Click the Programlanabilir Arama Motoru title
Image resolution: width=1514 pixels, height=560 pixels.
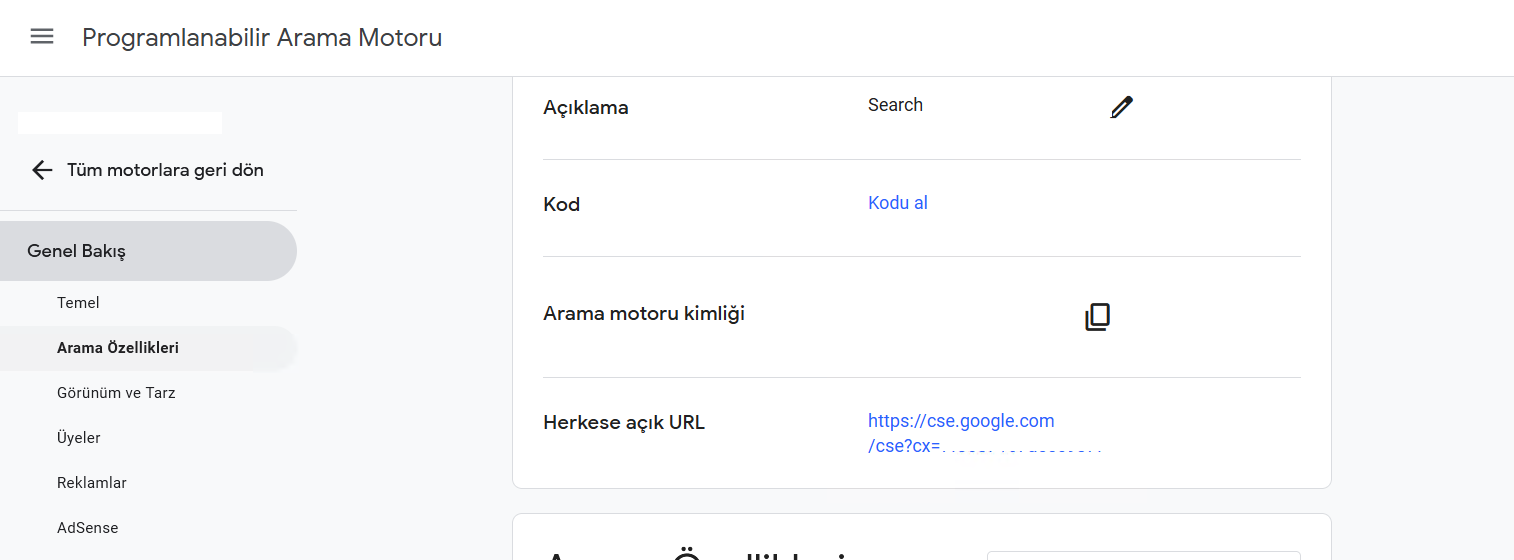point(262,38)
